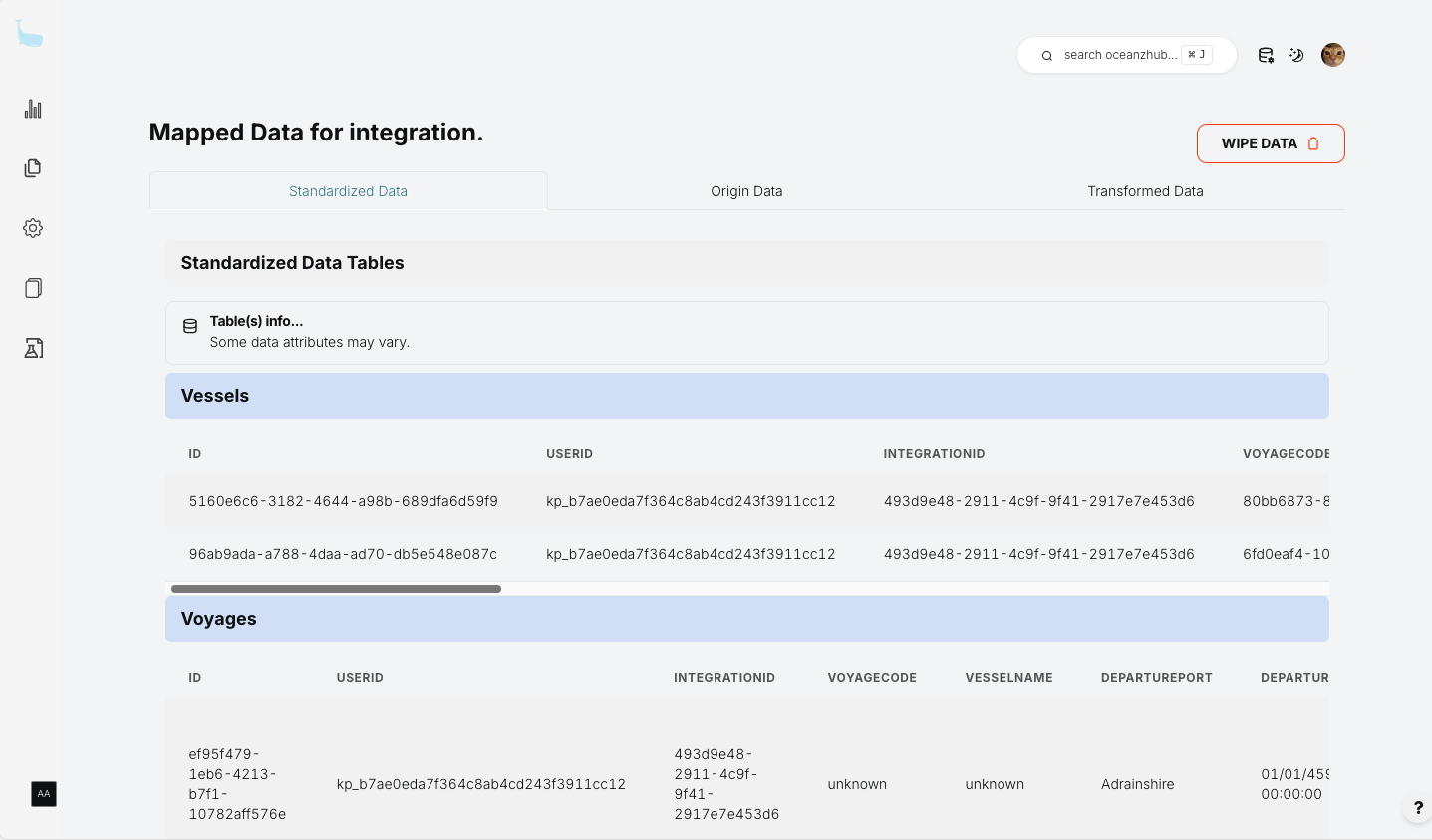
Task: Click the search magnifier icon
Action: pyautogui.click(x=1047, y=56)
